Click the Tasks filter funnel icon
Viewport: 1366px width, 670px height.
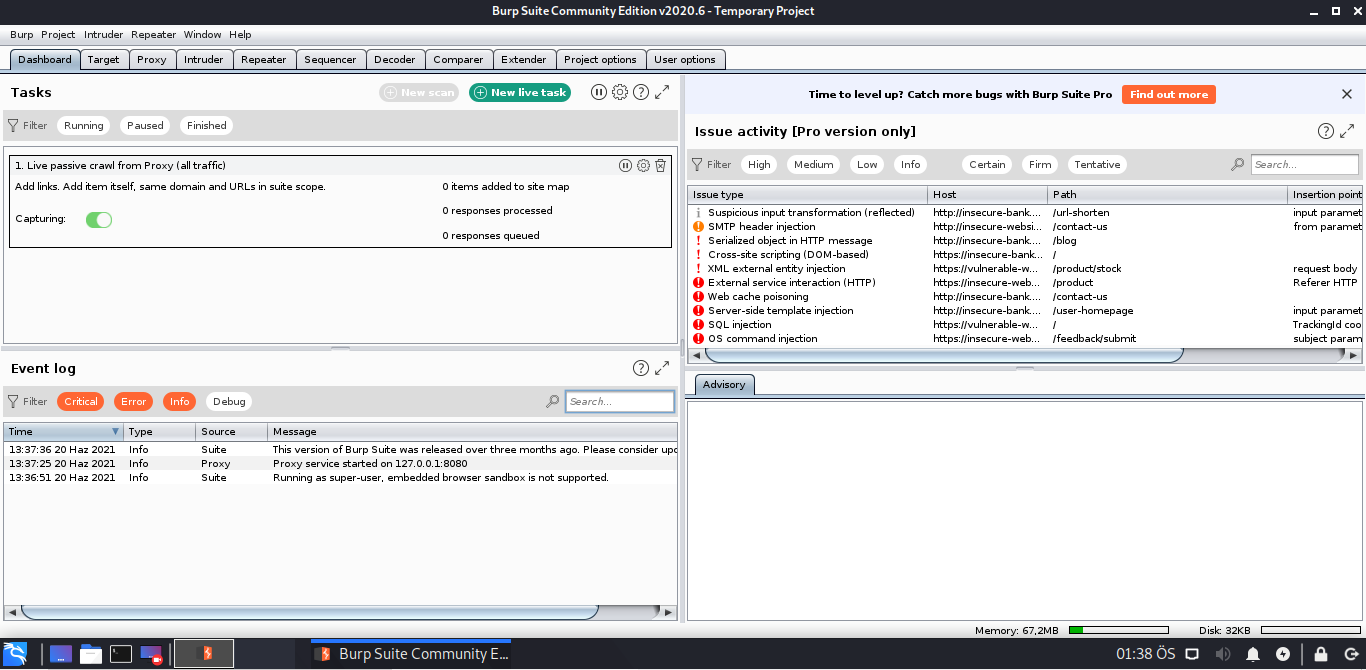click(13, 126)
